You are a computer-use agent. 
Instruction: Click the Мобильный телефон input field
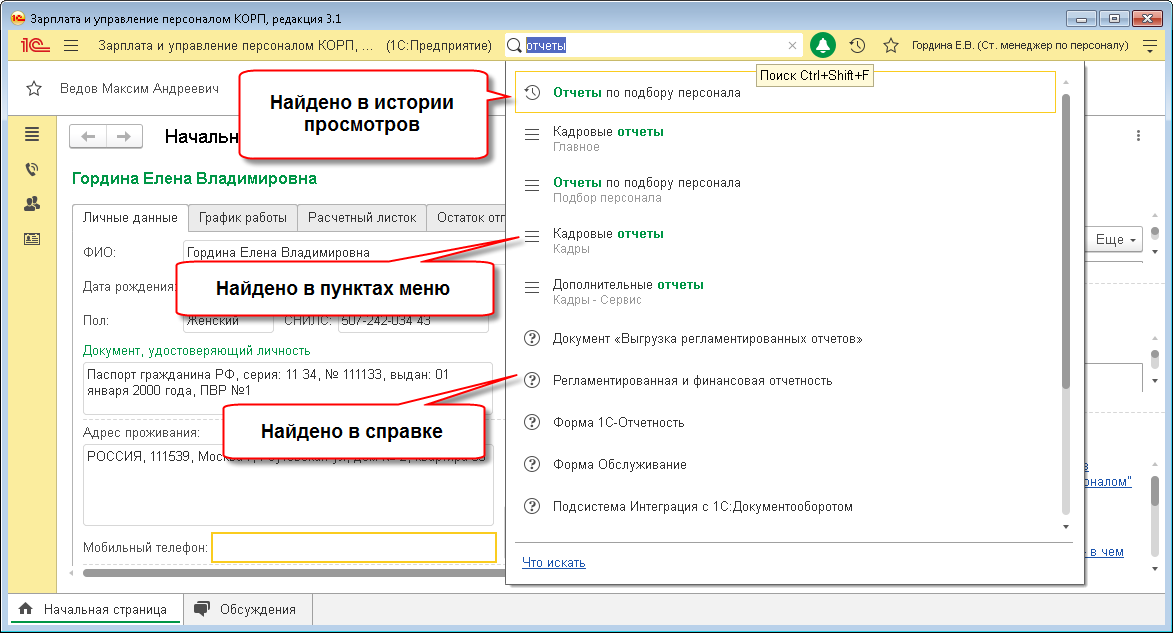point(354,547)
